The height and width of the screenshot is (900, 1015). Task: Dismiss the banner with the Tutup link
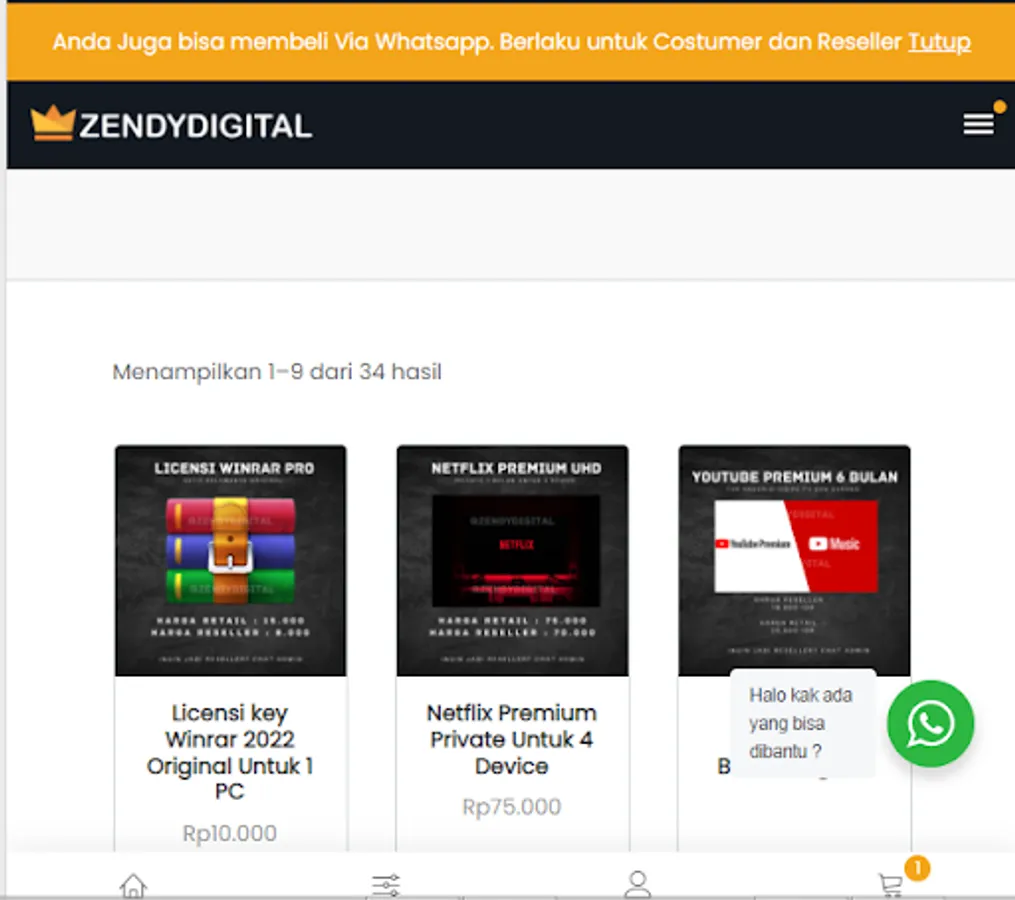coord(939,42)
